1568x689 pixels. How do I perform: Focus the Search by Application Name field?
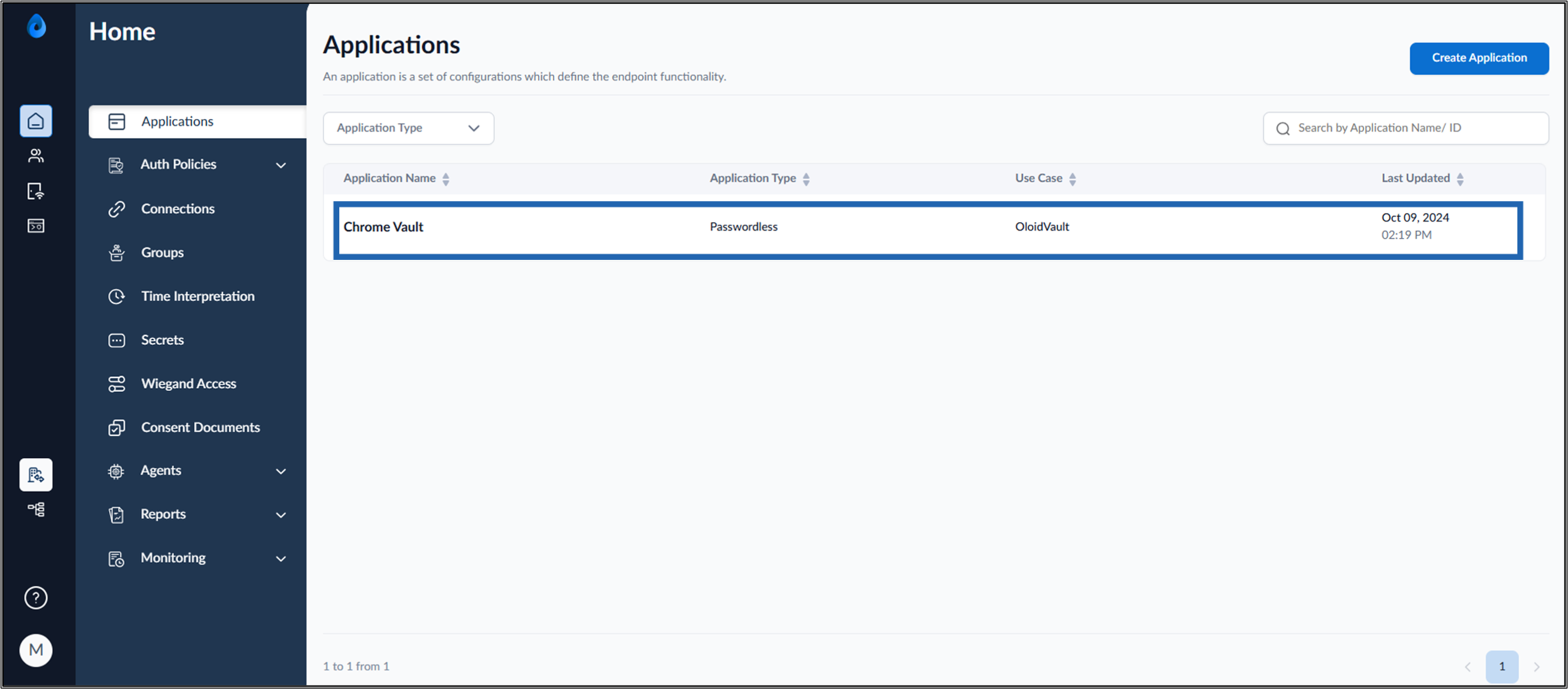pyautogui.click(x=1406, y=128)
